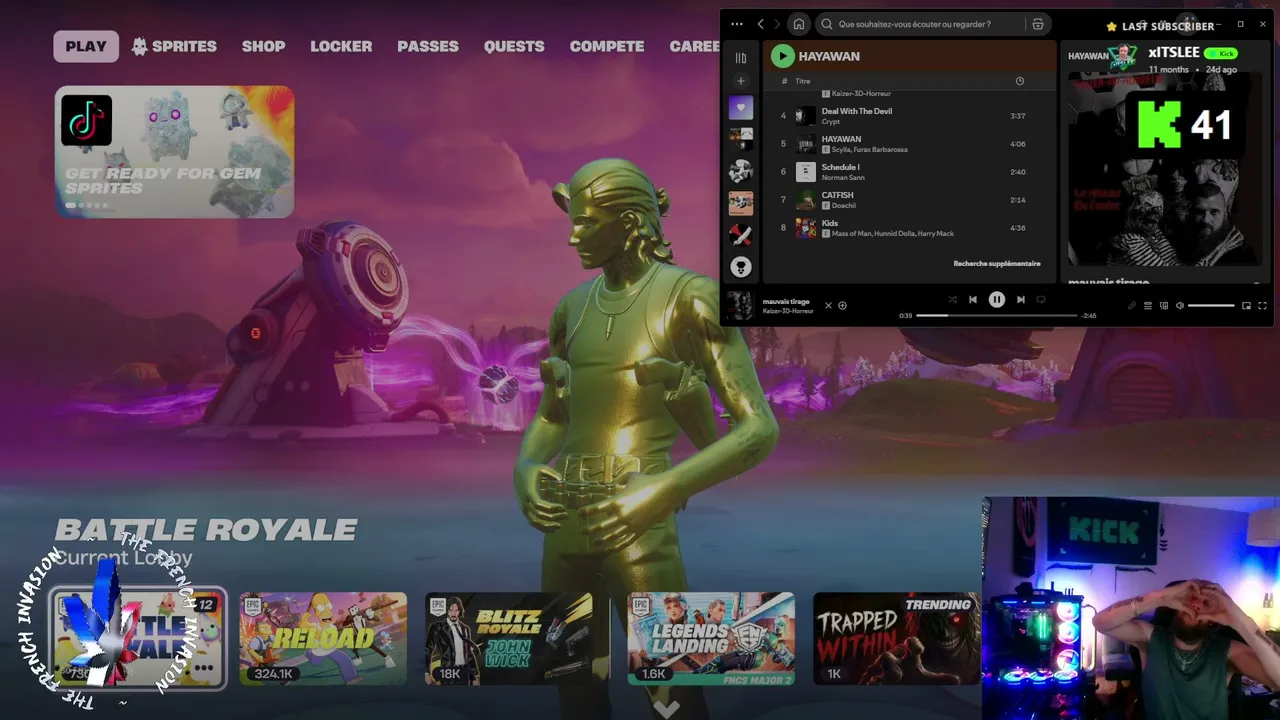The height and width of the screenshot is (720, 1280).
Task: Expand more modes with the bottom chevron
Action: [x=666, y=709]
